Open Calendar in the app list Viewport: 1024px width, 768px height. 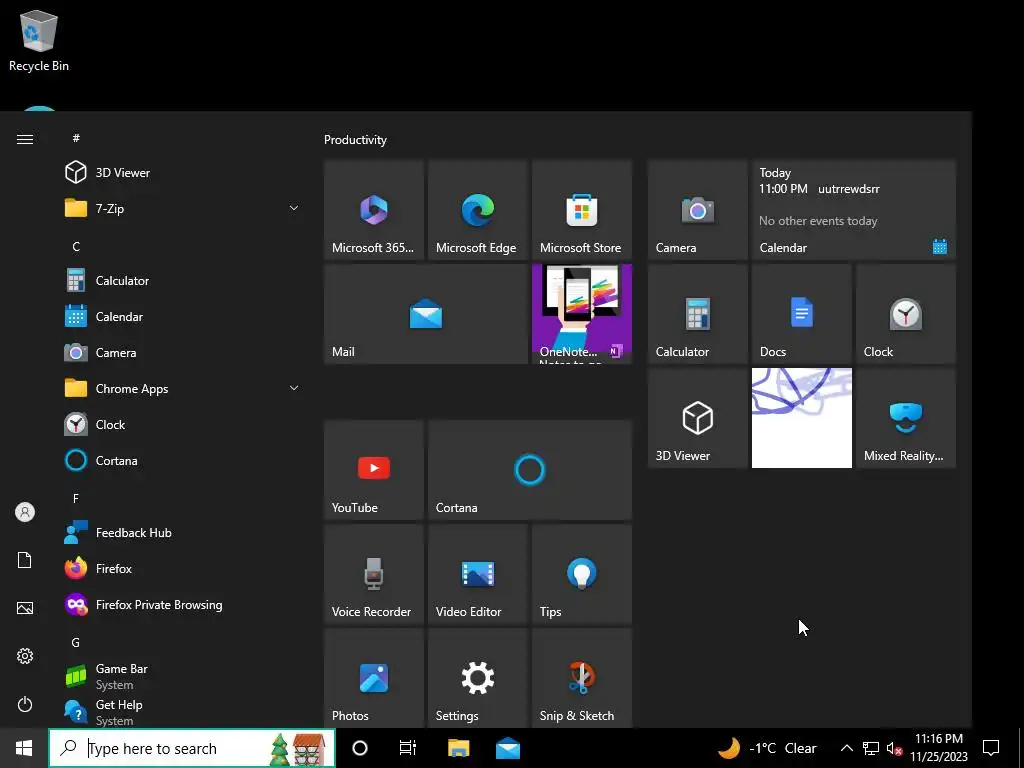pos(183,317)
